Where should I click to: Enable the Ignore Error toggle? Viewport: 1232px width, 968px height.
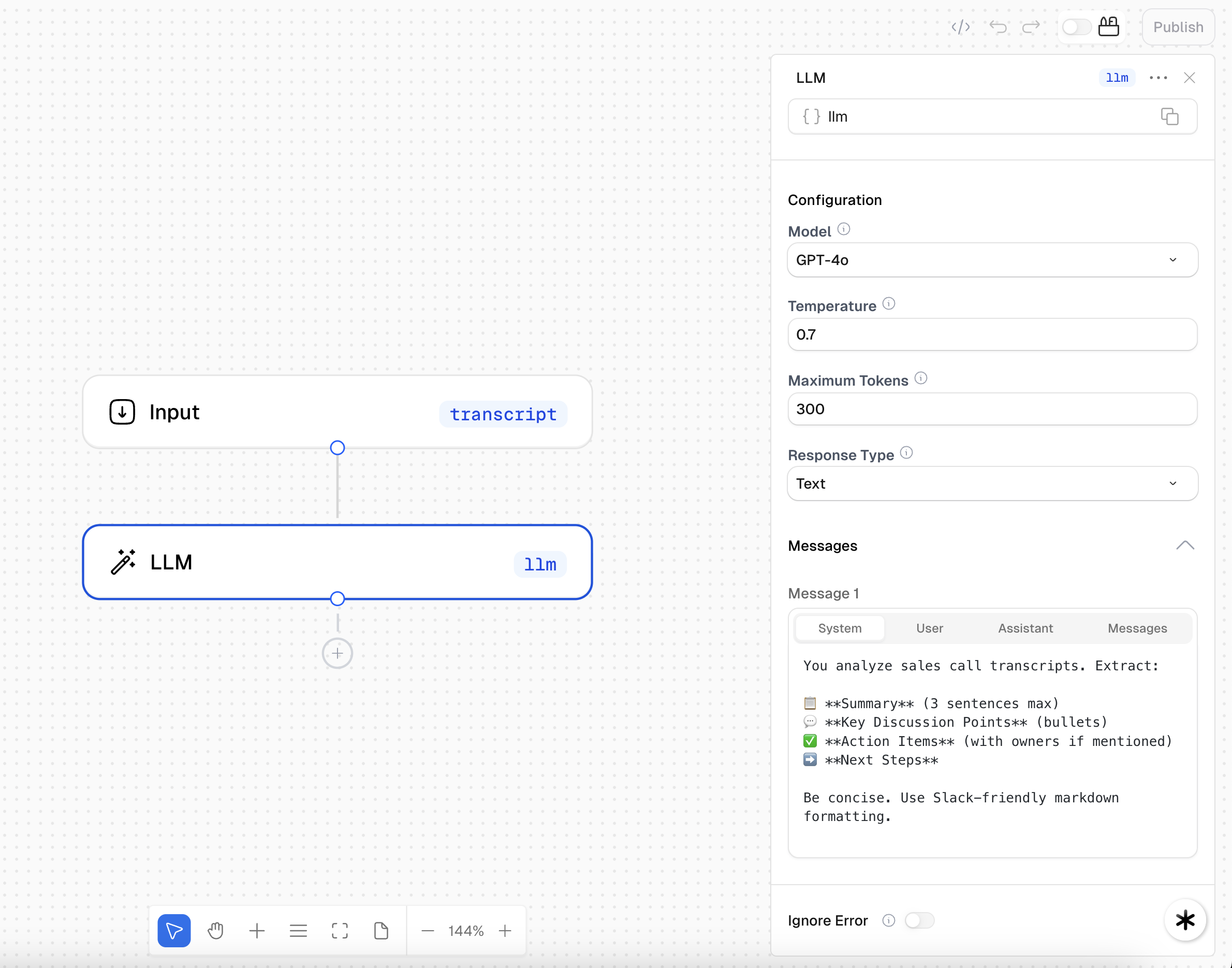(919, 920)
